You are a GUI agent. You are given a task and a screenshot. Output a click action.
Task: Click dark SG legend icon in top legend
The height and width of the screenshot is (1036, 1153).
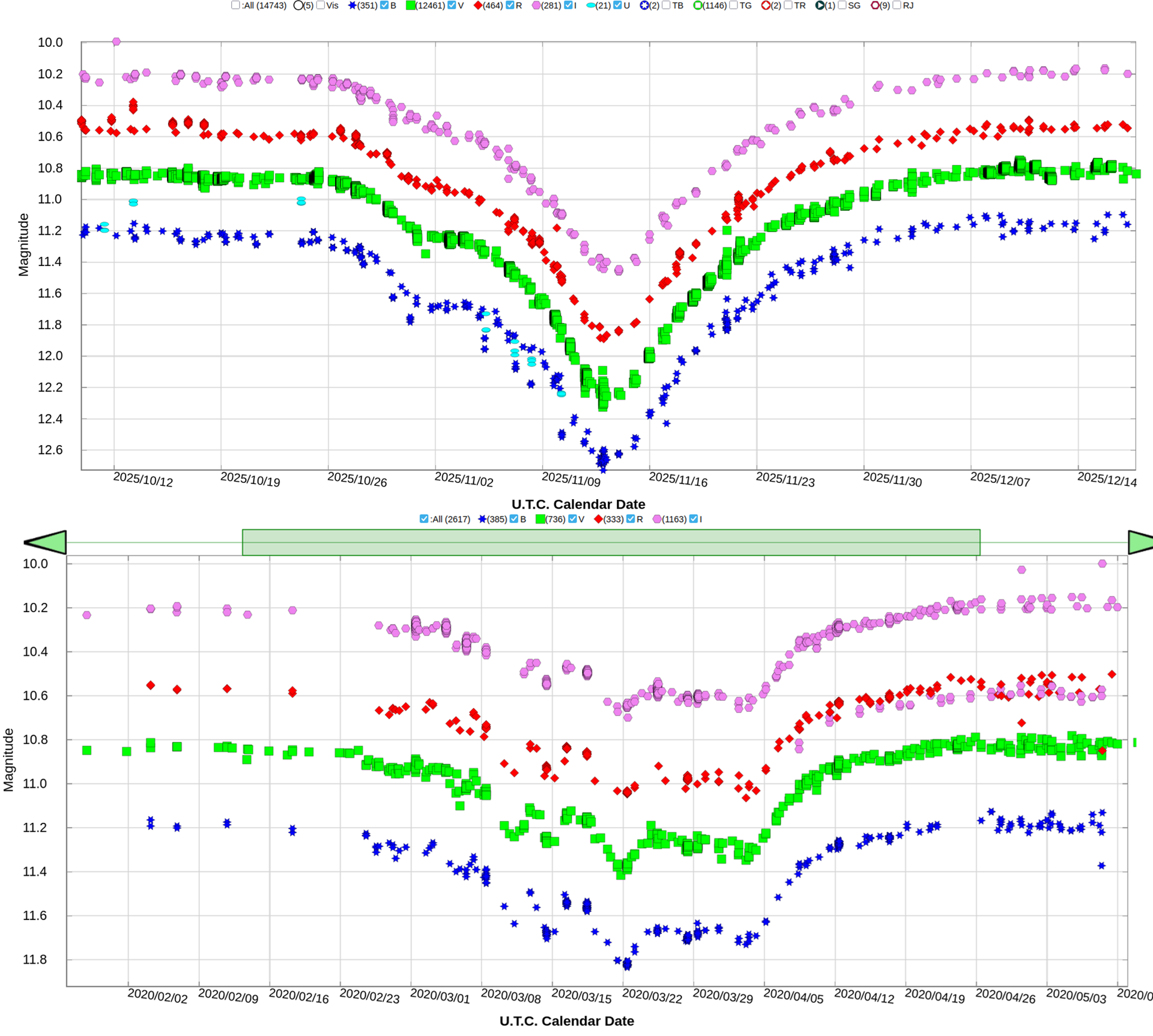click(820, 5)
